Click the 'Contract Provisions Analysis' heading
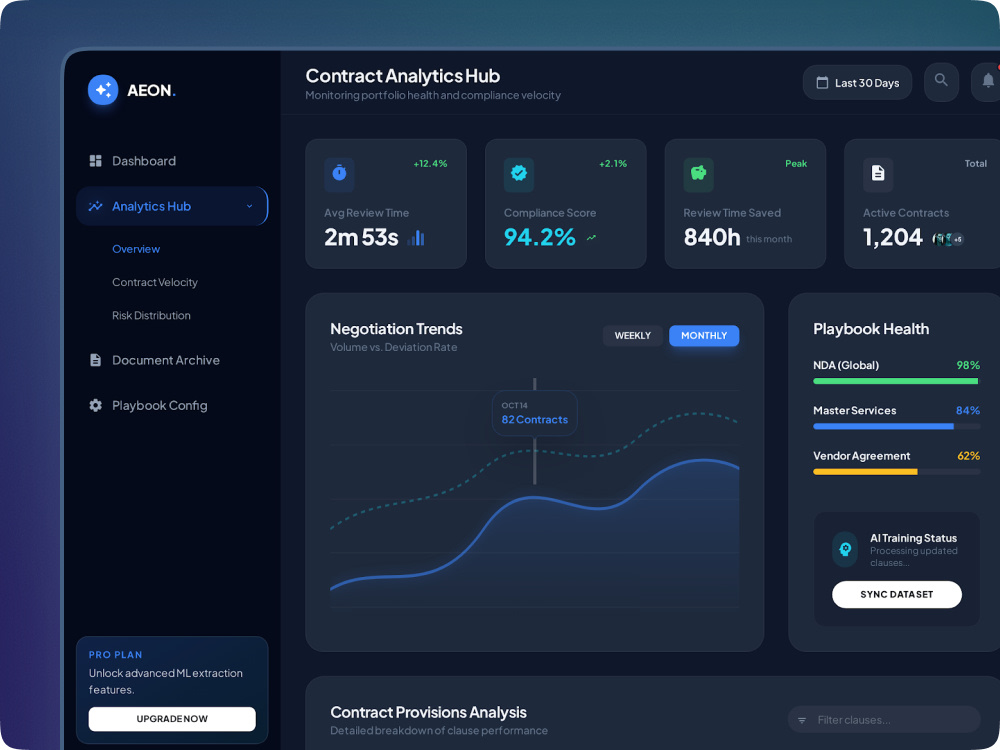Image resolution: width=1000 pixels, height=750 pixels. [429, 712]
